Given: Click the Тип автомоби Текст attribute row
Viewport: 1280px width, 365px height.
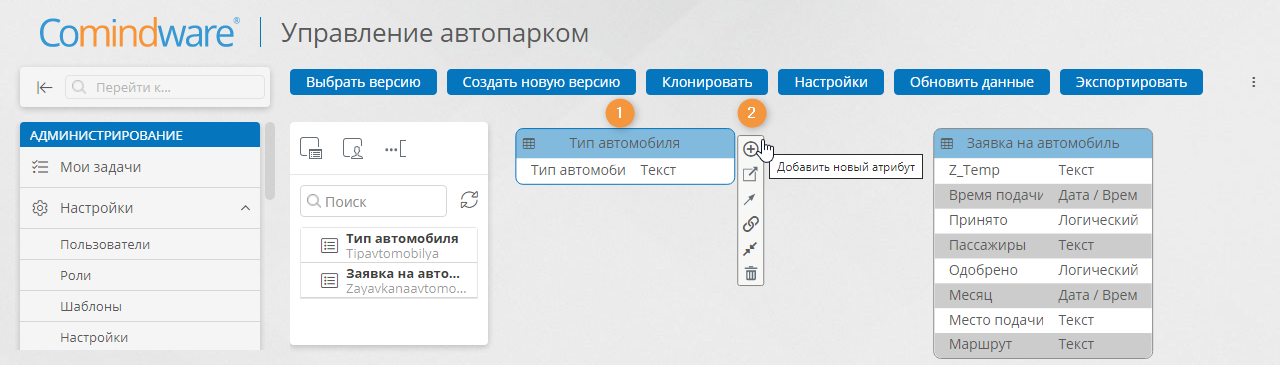Looking at the screenshot, I should coord(625,170).
